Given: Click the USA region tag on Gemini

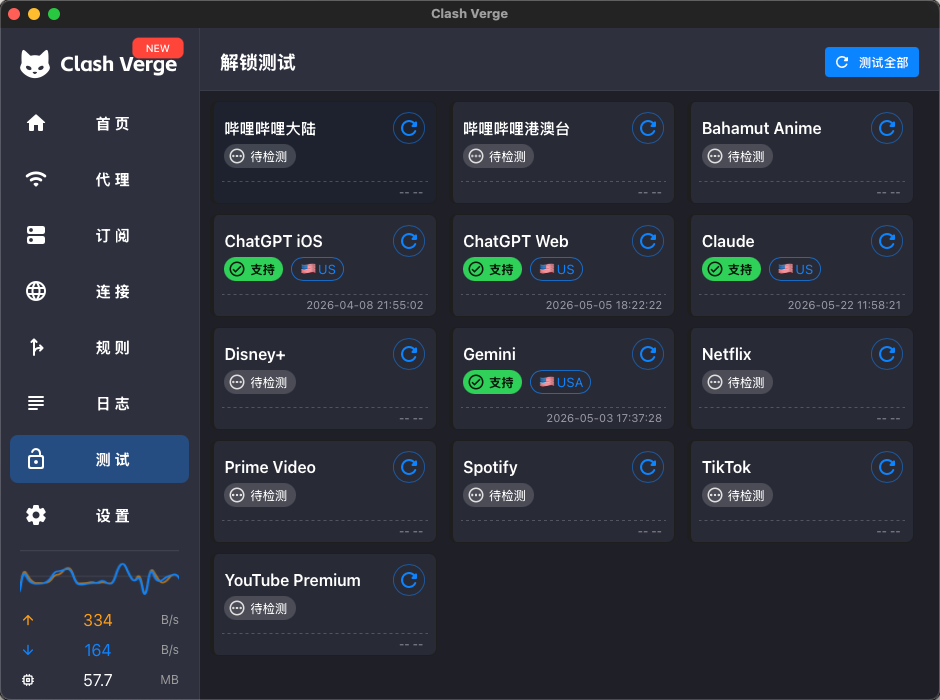Looking at the screenshot, I should coord(561,382).
